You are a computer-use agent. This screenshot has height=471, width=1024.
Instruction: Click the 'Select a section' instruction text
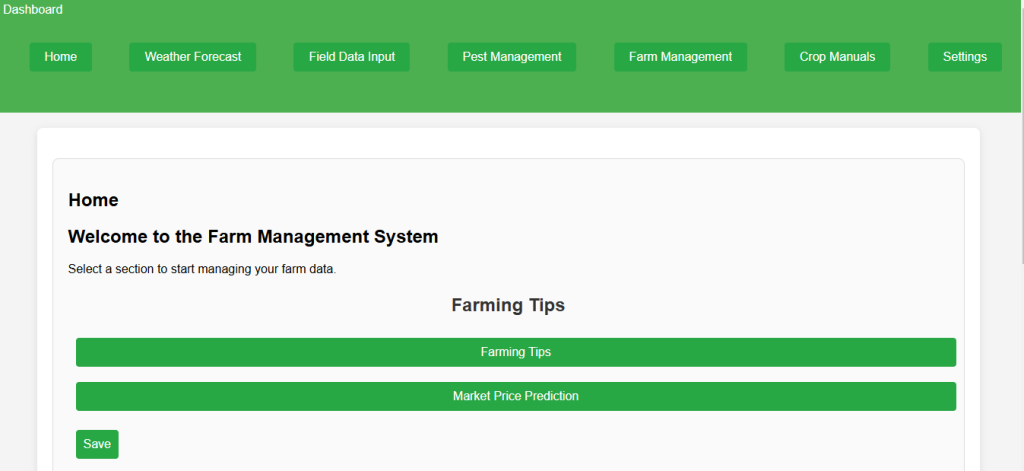pyautogui.click(x=201, y=269)
